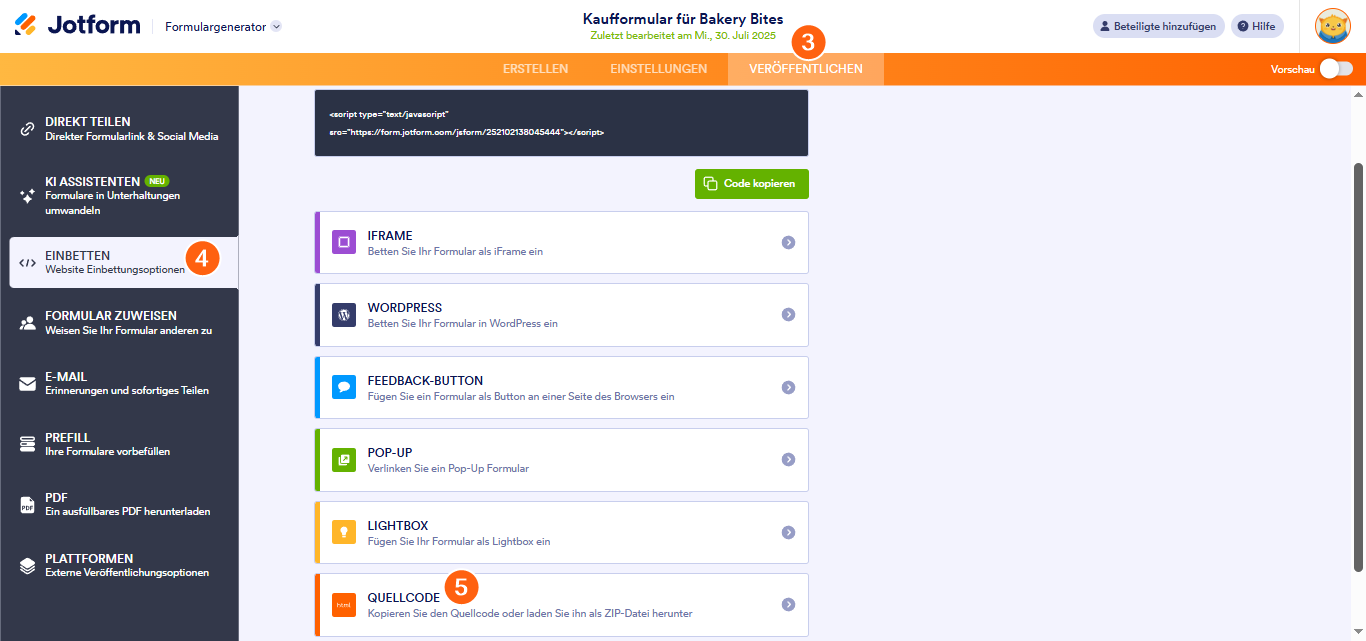Expand the POP-UP option arrow

(x=788, y=460)
